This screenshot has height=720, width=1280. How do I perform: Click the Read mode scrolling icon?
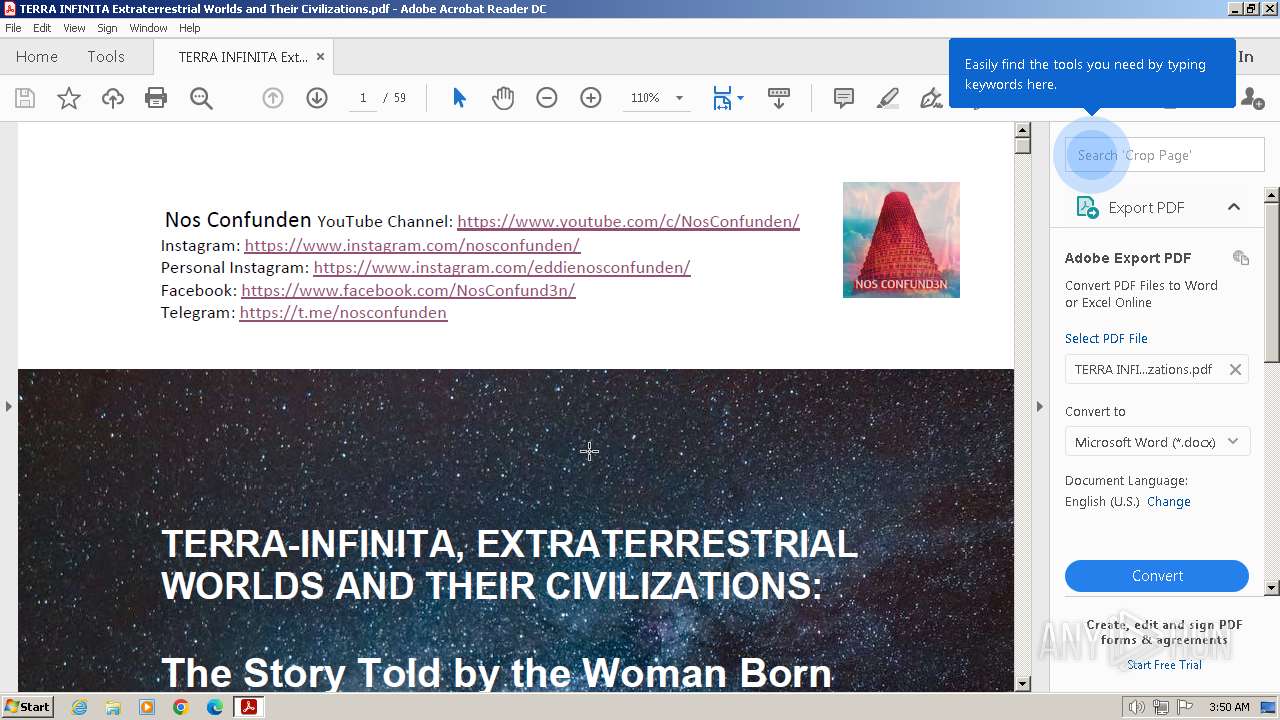(779, 98)
